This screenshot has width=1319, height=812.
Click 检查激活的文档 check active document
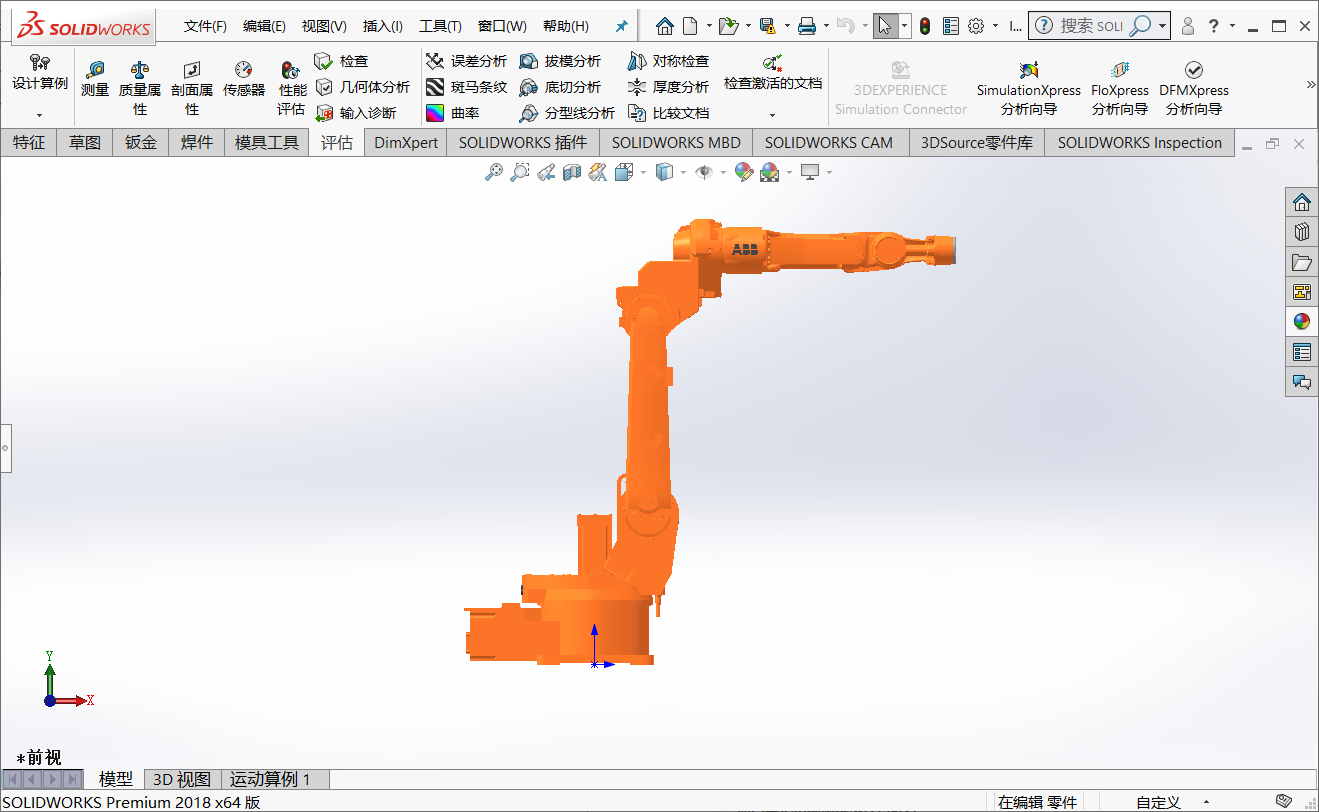pyautogui.click(x=773, y=73)
